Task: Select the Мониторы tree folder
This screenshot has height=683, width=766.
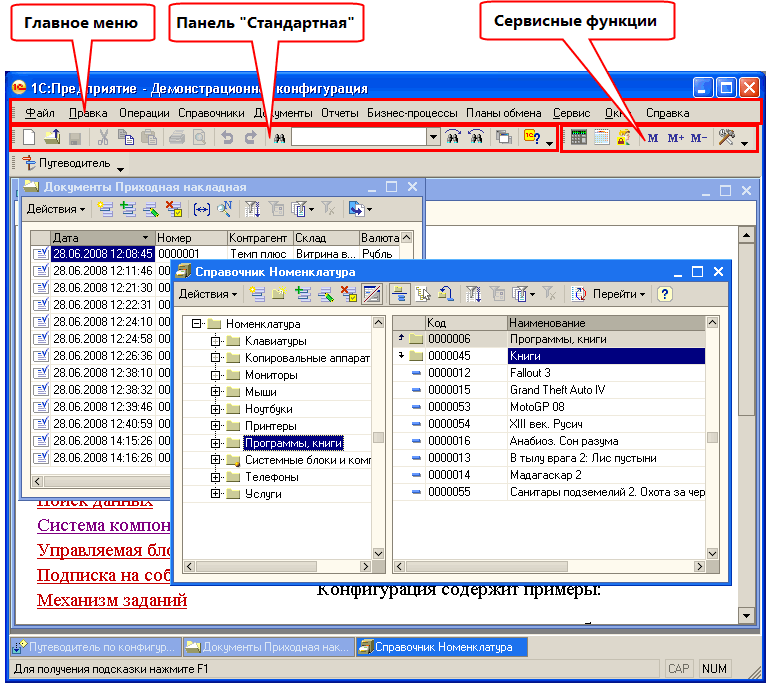Action: (x=271, y=375)
